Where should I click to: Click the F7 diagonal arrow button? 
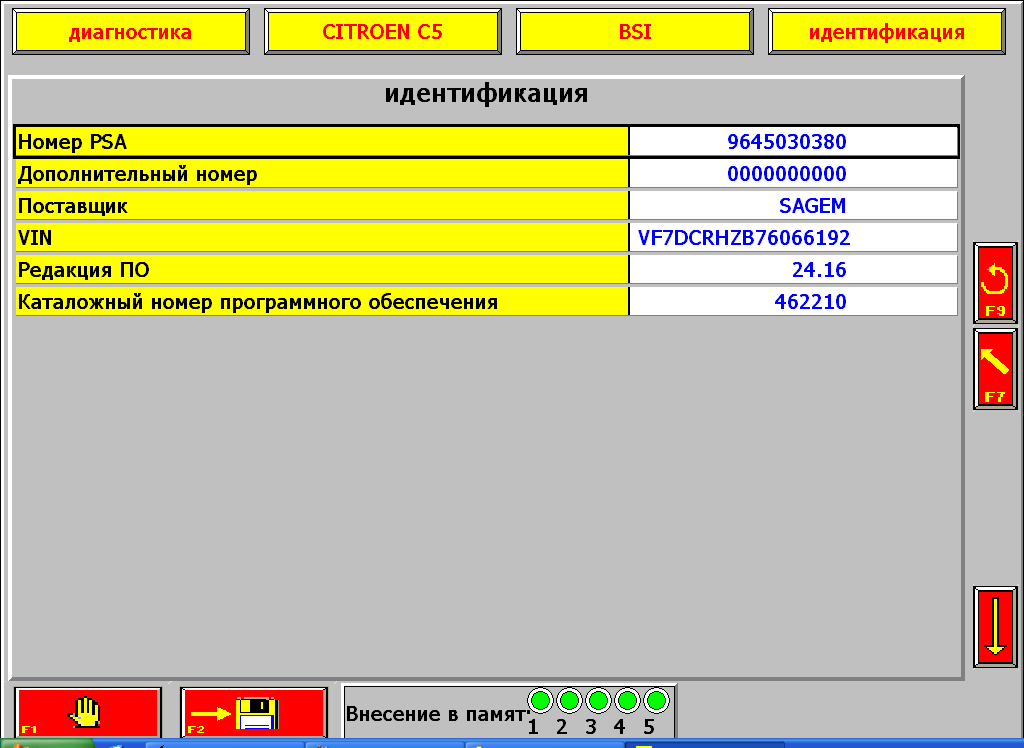pos(995,369)
